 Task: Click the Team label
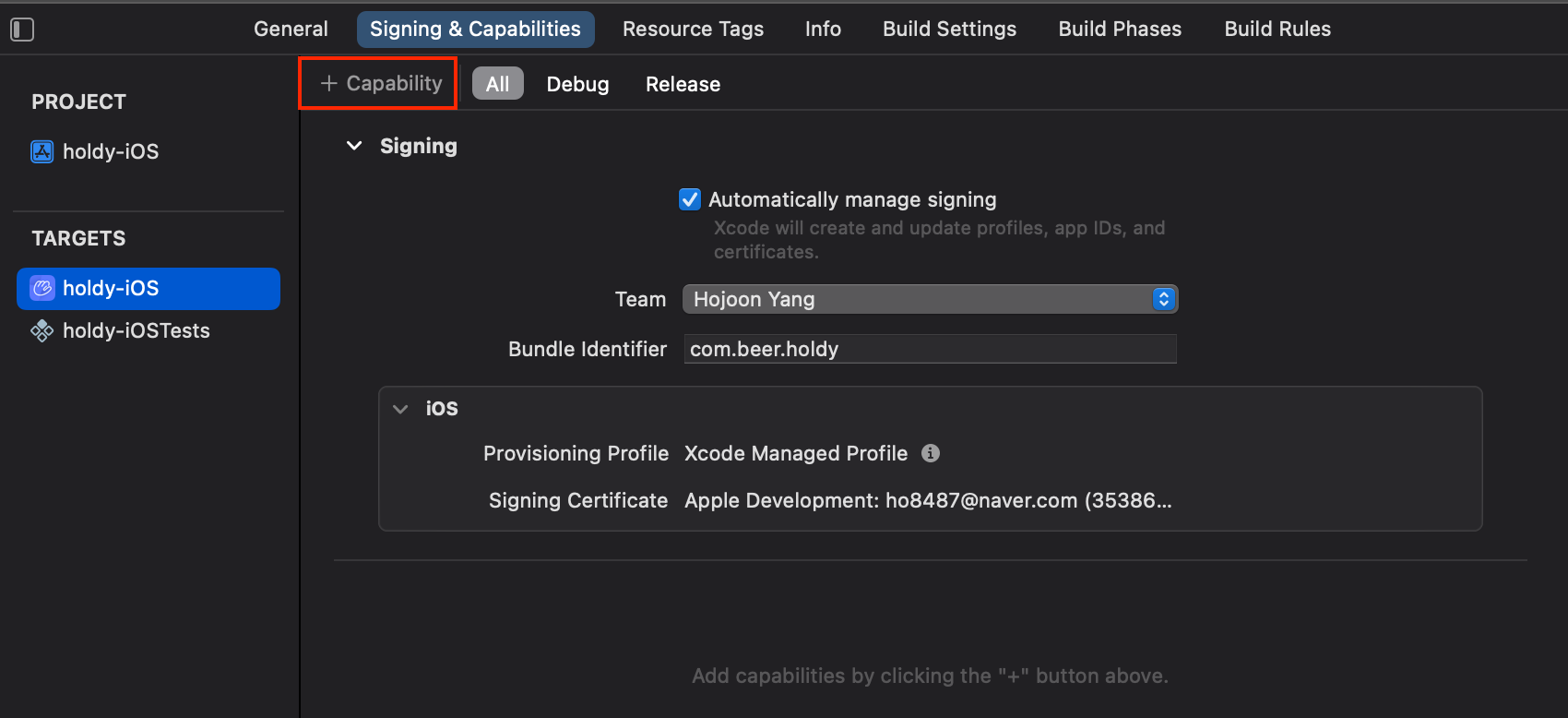pos(640,299)
